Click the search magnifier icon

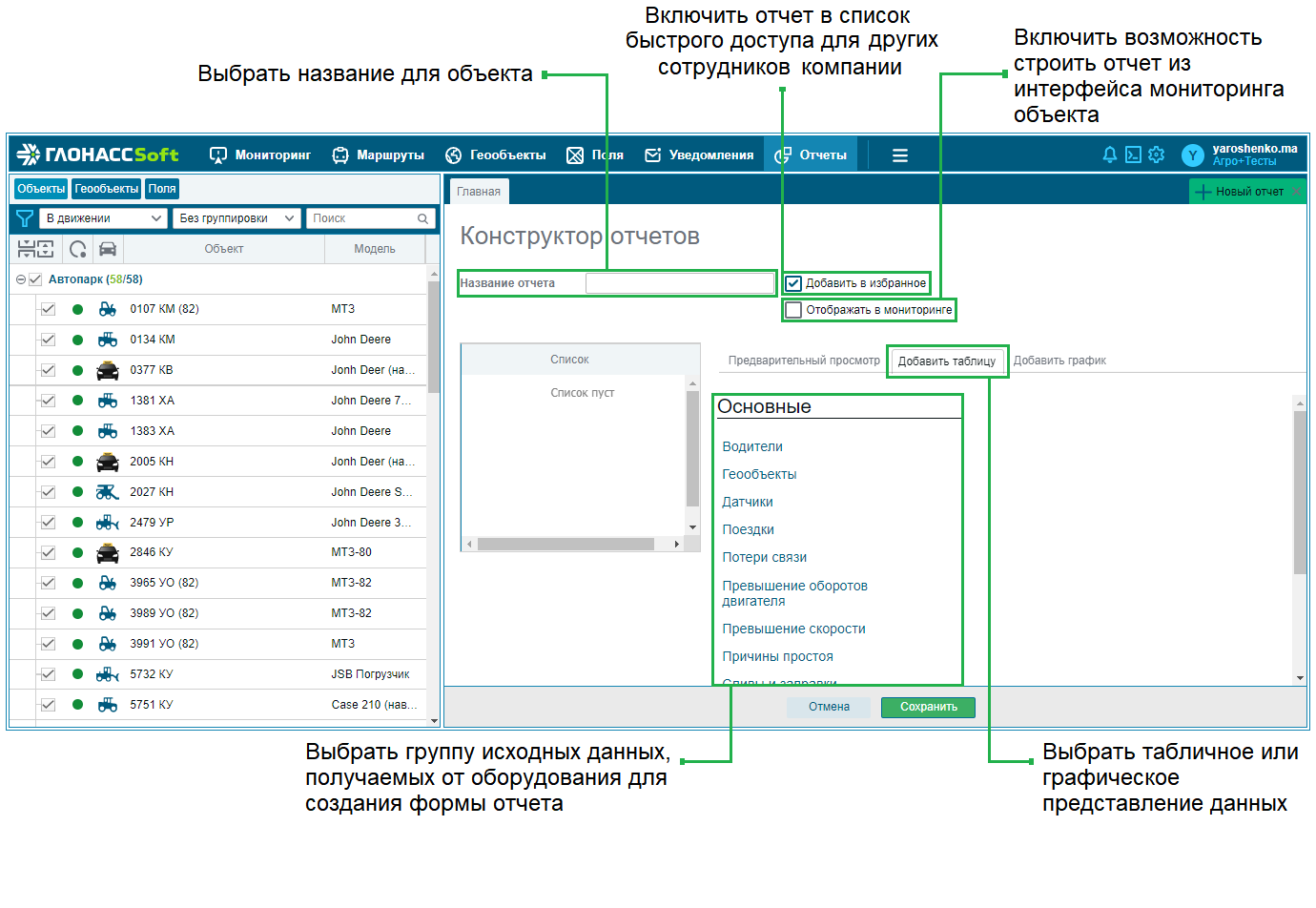422,218
